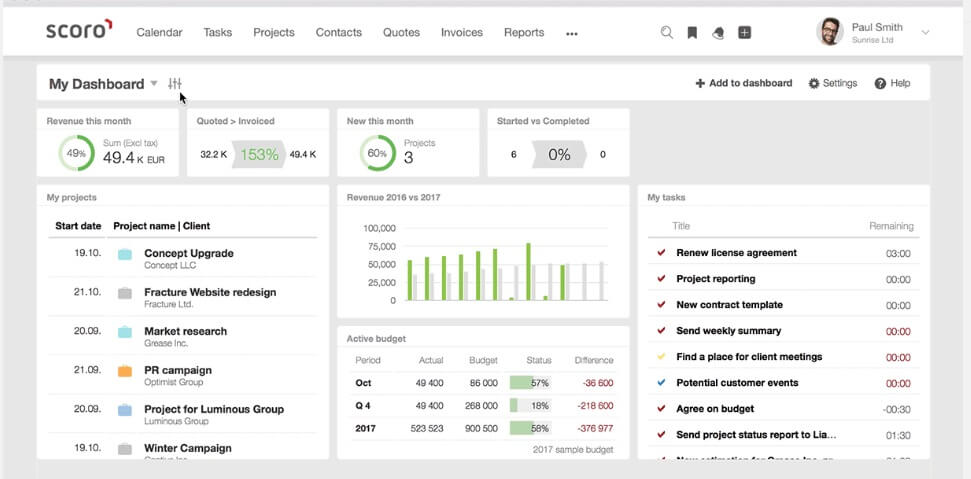Click the 60% new projects progress ring
Screen dimensions: 971x479
click(x=377, y=153)
